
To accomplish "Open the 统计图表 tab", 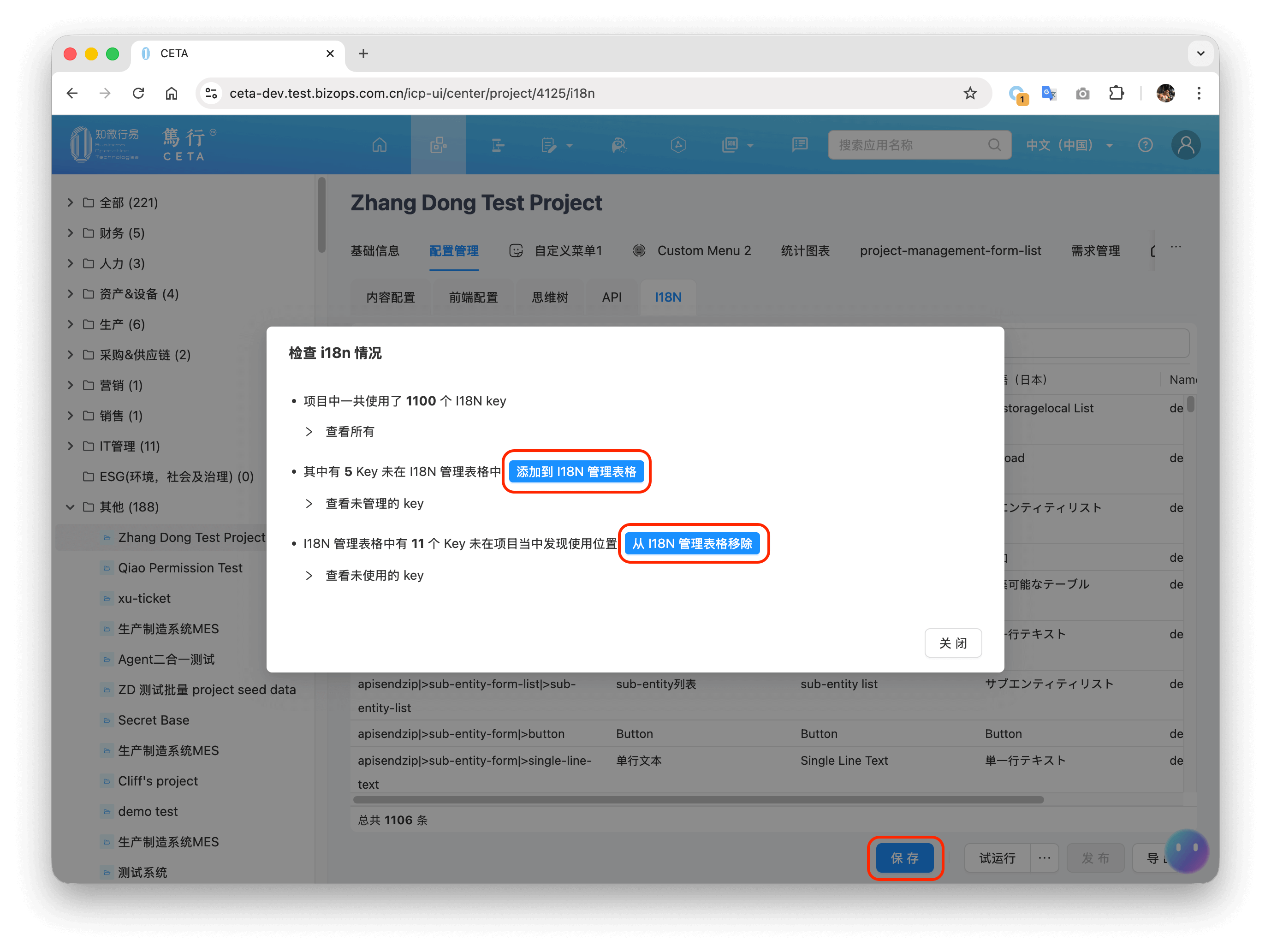I will (x=805, y=250).
